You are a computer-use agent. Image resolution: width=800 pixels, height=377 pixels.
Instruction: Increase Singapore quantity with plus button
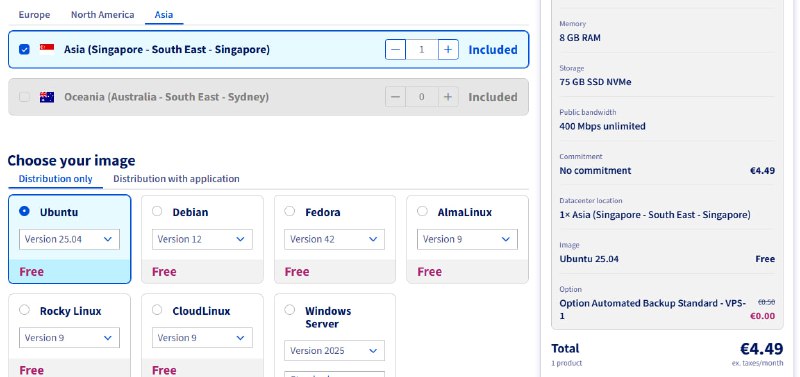448,49
